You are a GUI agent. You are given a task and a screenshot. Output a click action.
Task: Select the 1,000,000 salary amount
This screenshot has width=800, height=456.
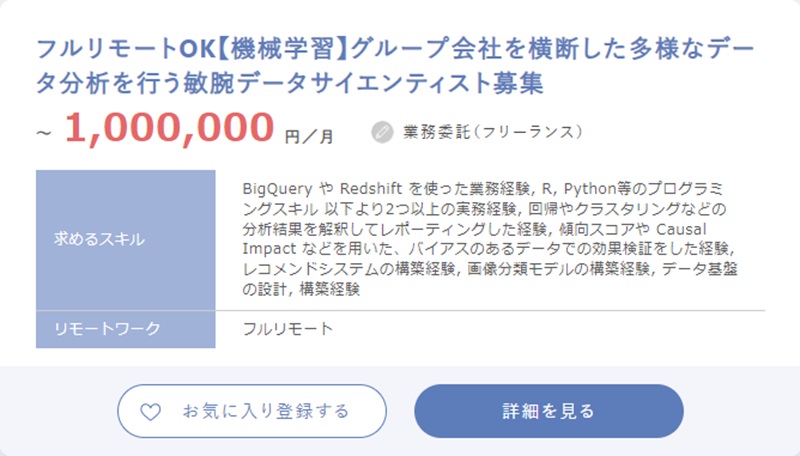coord(169,127)
